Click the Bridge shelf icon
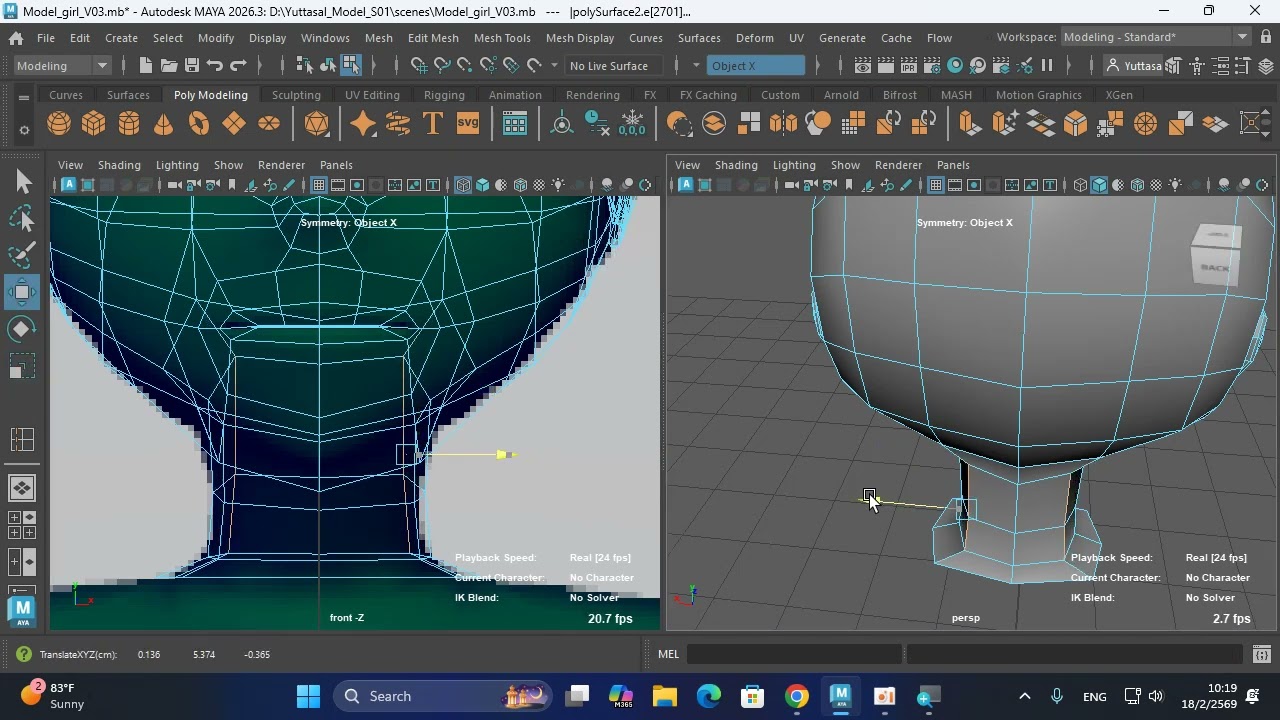 coord(1041,124)
